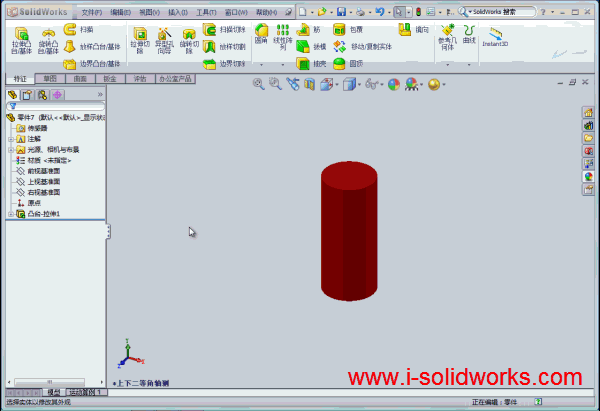The image size is (600, 411).
Task: Click the Zoom to Fit magnifier icon
Action: click(259, 84)
